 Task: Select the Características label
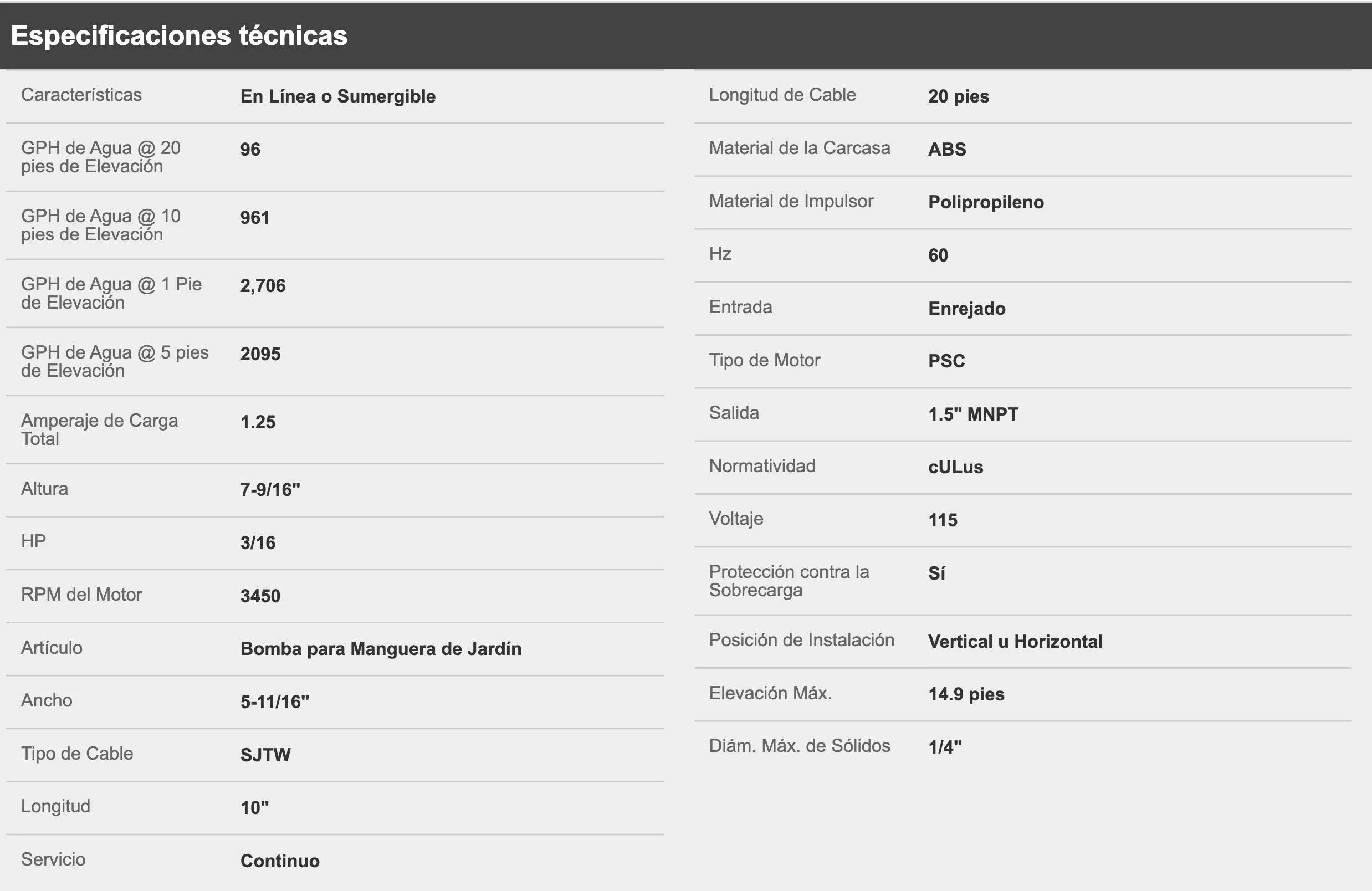(x=81, y=95)
